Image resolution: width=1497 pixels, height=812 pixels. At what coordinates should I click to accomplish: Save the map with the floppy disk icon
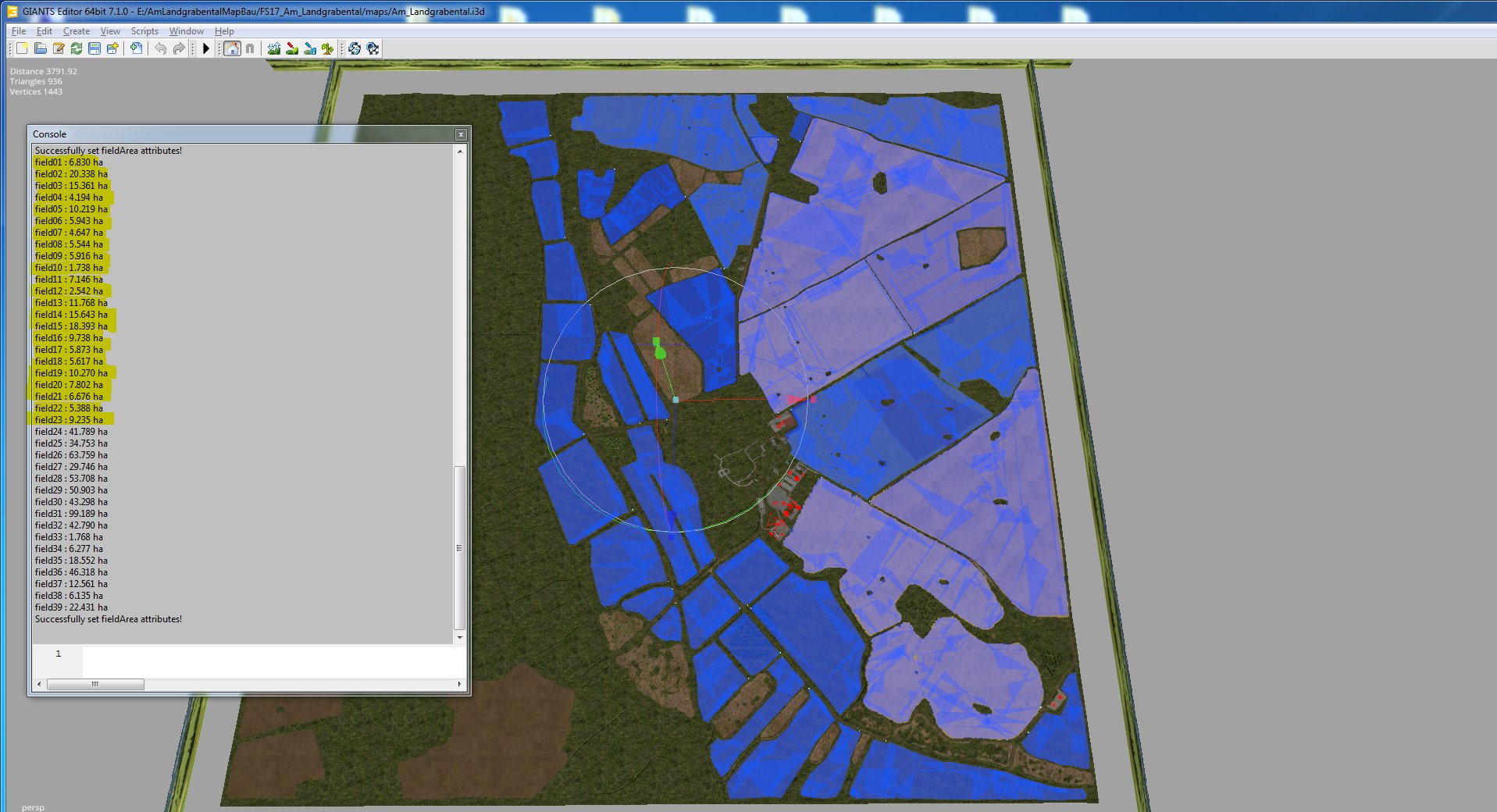[x=94, y=48]
